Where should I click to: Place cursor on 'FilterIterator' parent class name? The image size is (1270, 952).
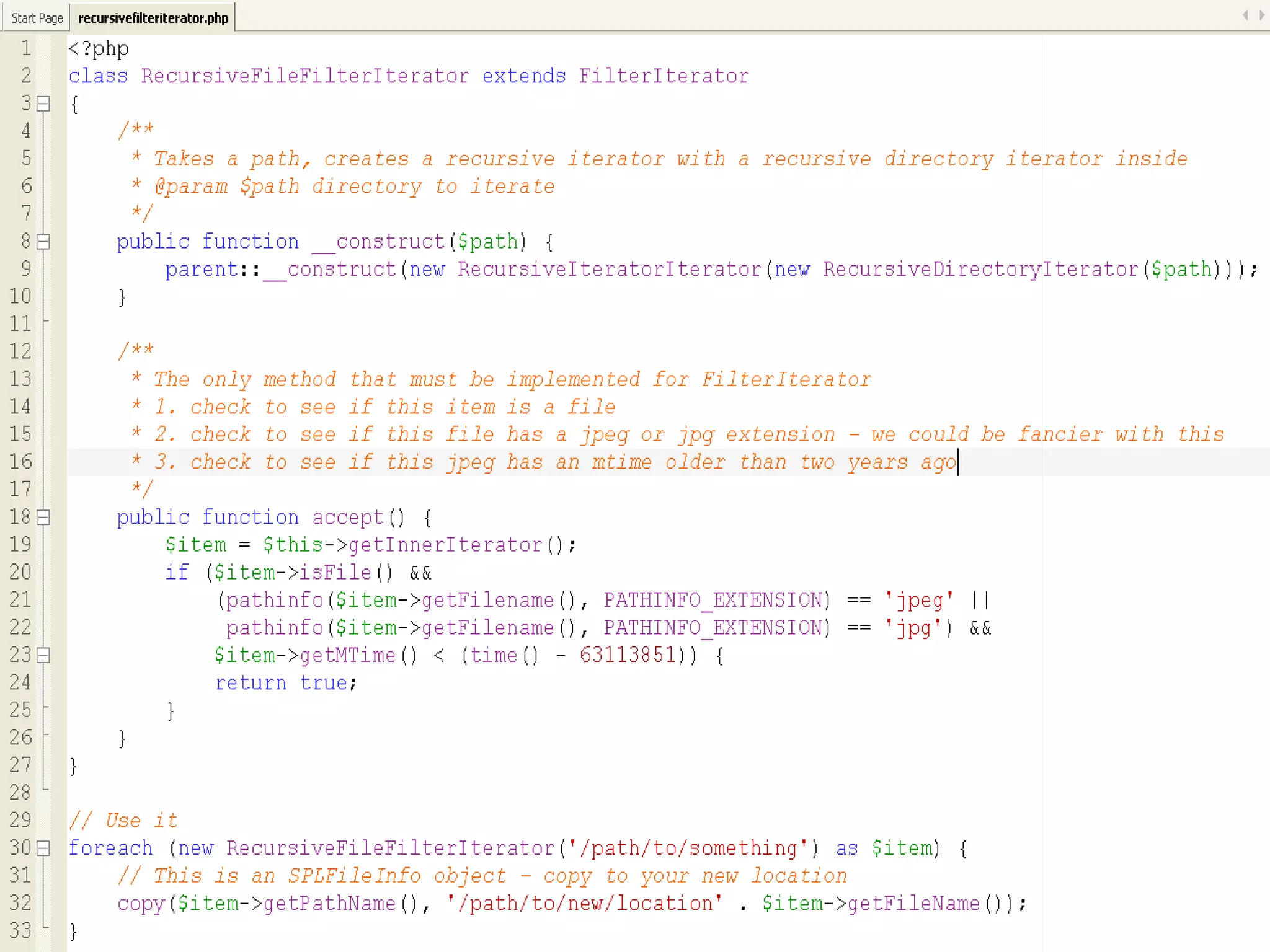coord(664,76)
